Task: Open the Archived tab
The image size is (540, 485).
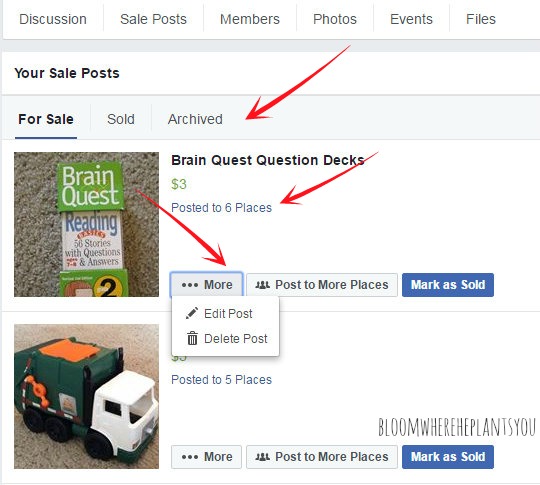Action: coord(195,119)
